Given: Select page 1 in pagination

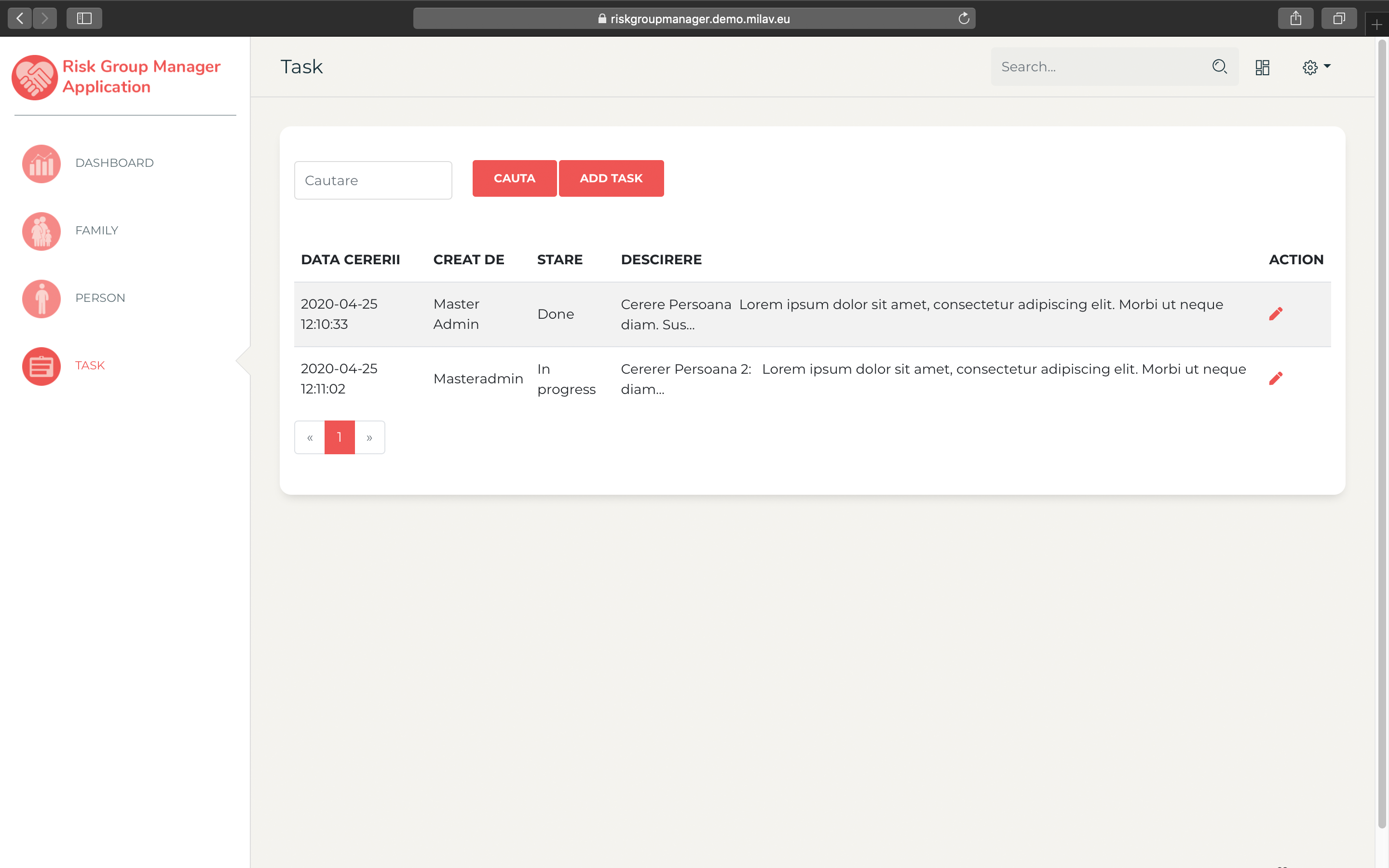Looking at the screenshot, I should click(340, 437).
